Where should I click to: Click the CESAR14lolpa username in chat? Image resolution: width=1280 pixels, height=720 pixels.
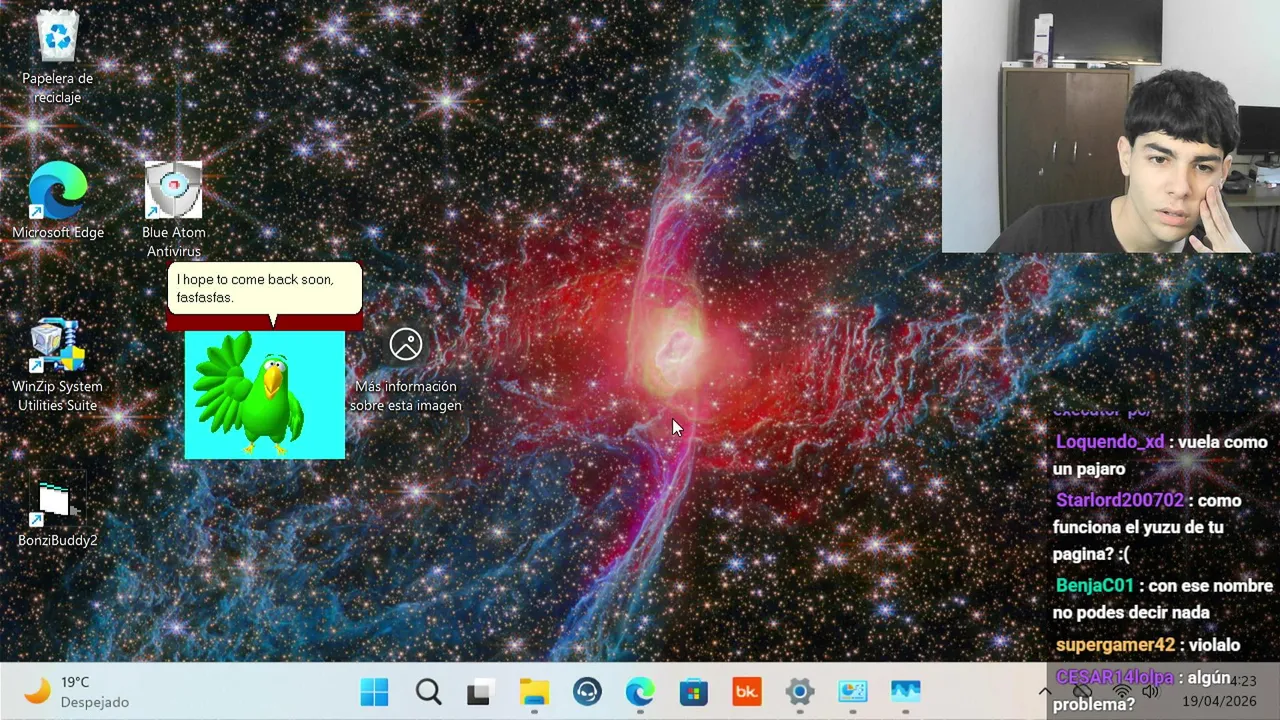[1115, 677]
